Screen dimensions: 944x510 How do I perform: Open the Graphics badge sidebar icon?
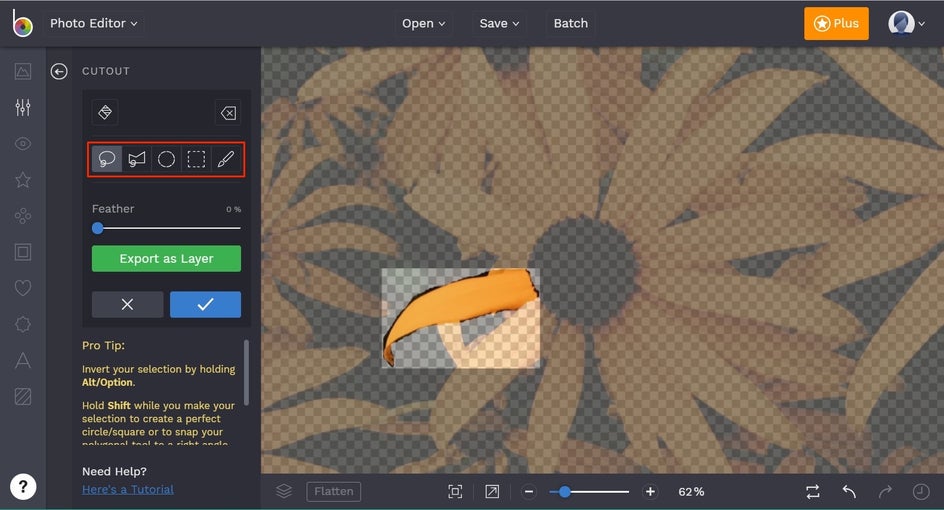(23, 324)
